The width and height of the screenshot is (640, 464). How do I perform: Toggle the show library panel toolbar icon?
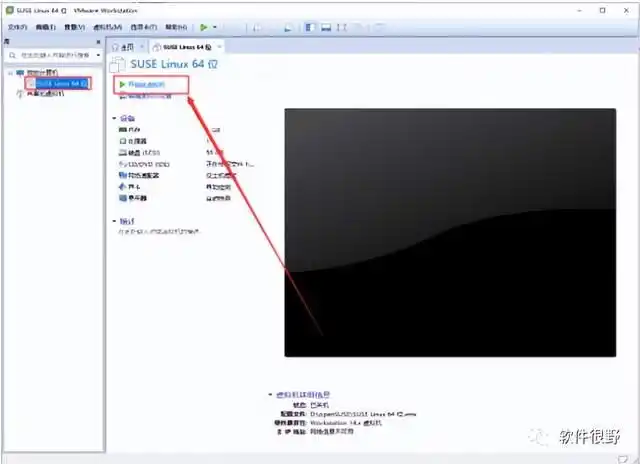[x=309, y=27]
